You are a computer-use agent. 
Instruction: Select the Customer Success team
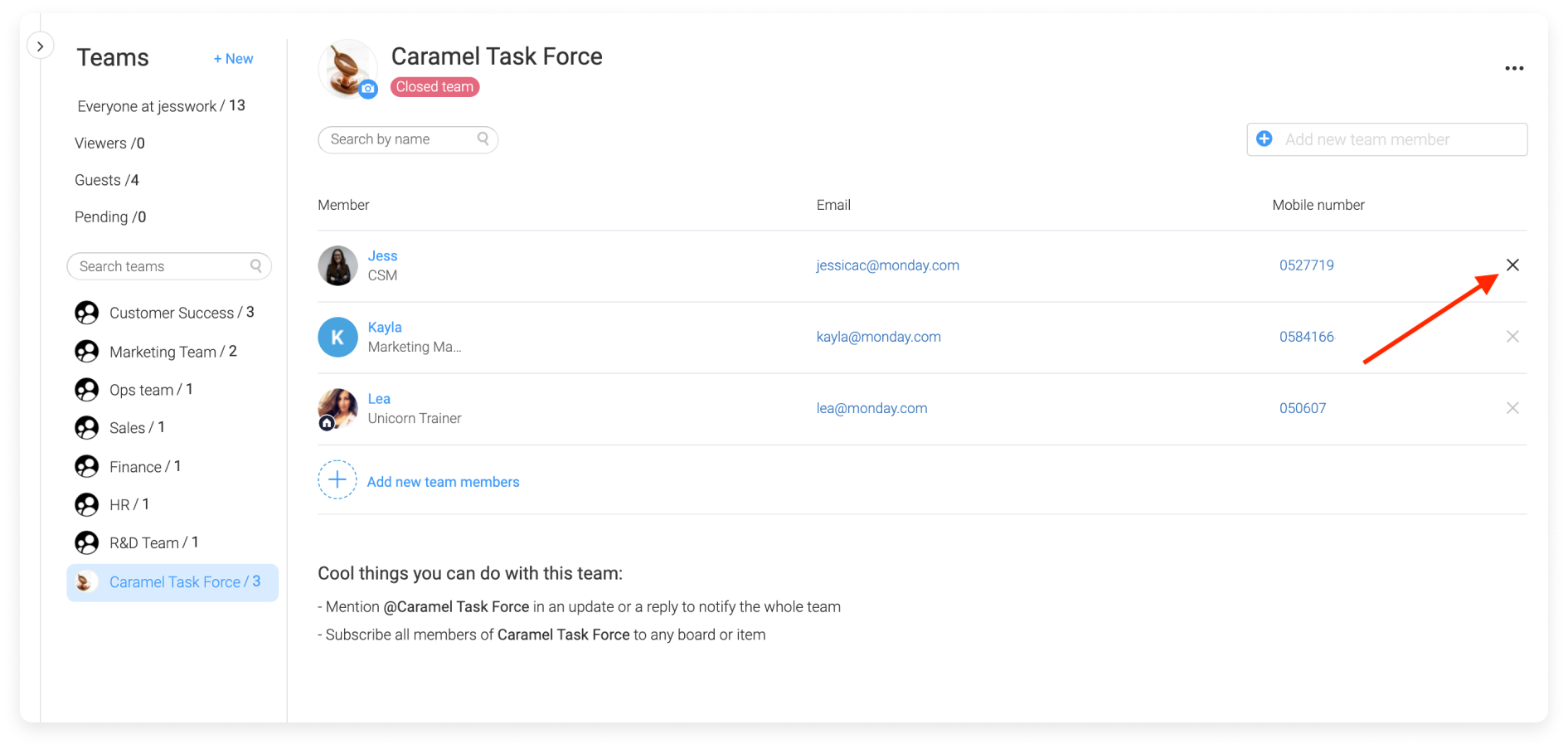182,313
